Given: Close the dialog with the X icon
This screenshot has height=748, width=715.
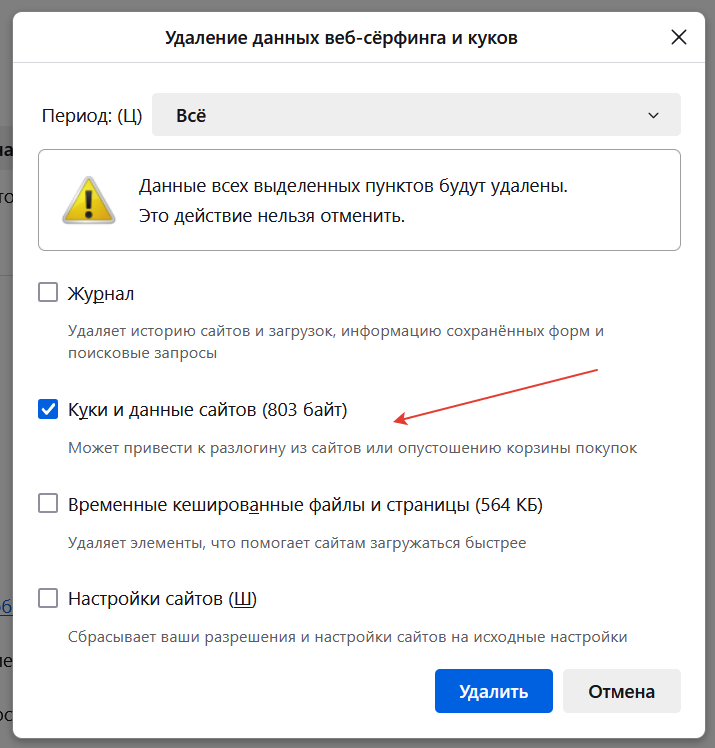Looking at the screenshot, I should [x=678, y=37].
